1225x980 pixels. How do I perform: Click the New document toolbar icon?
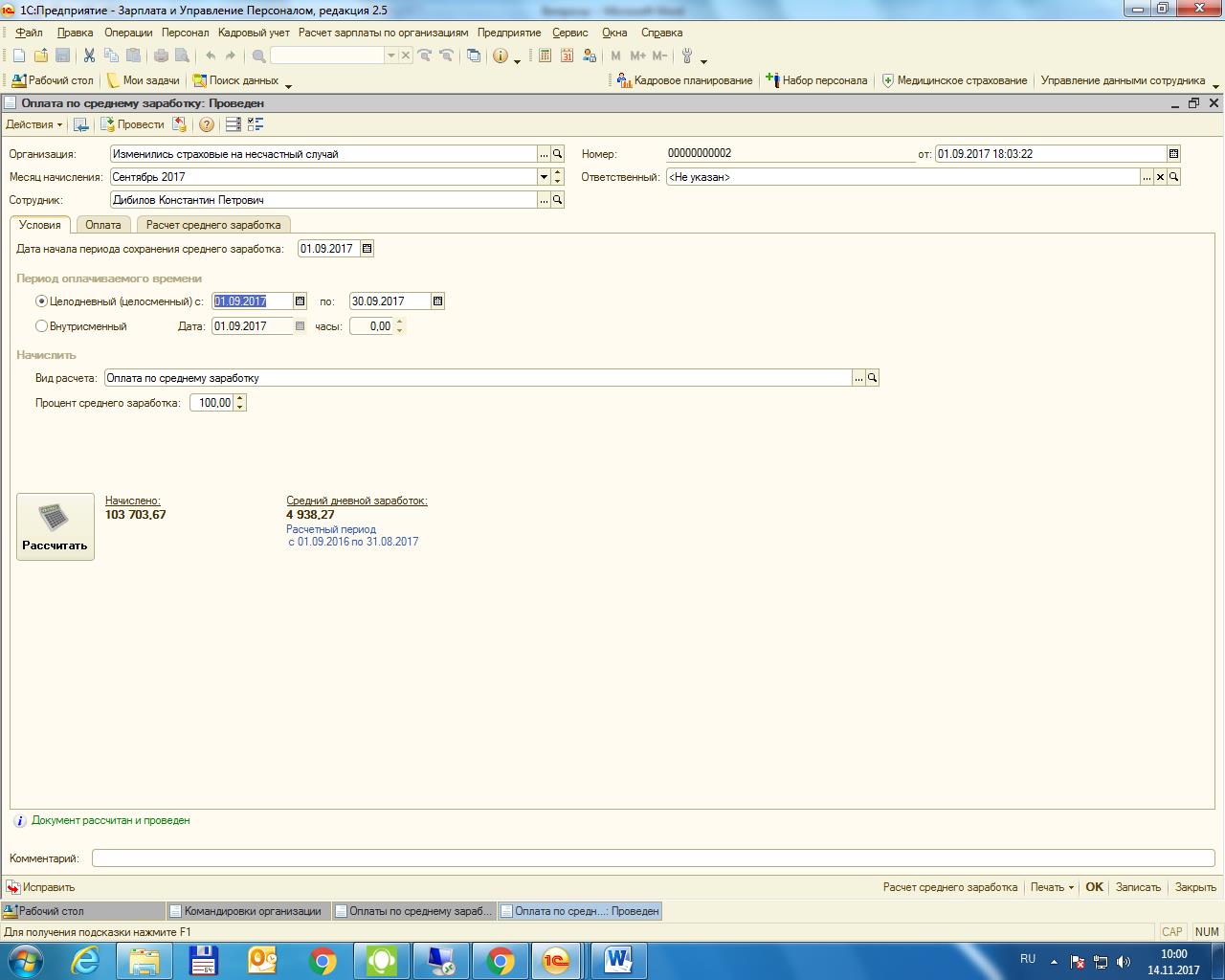(19, 56)
